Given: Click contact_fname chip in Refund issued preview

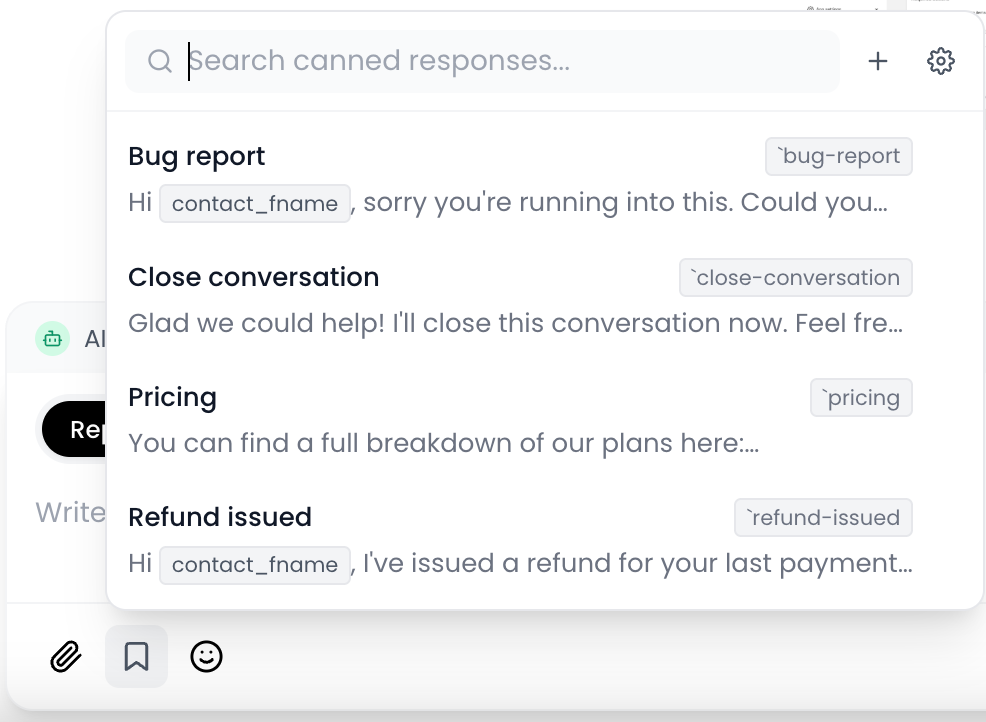Looking at the screenshot, I should tap(255, 565).
